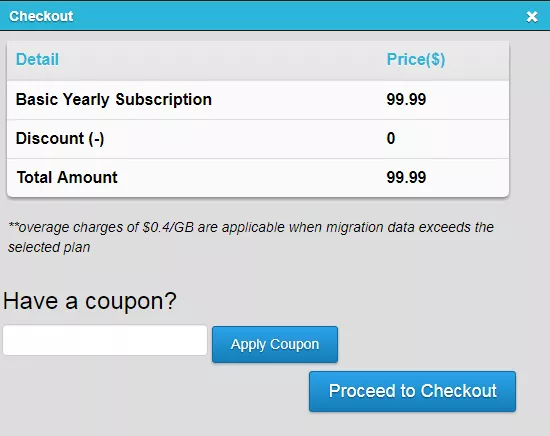550x436 pixels.
Task: Click the Apply Coupon button
Action: (275, 344)
